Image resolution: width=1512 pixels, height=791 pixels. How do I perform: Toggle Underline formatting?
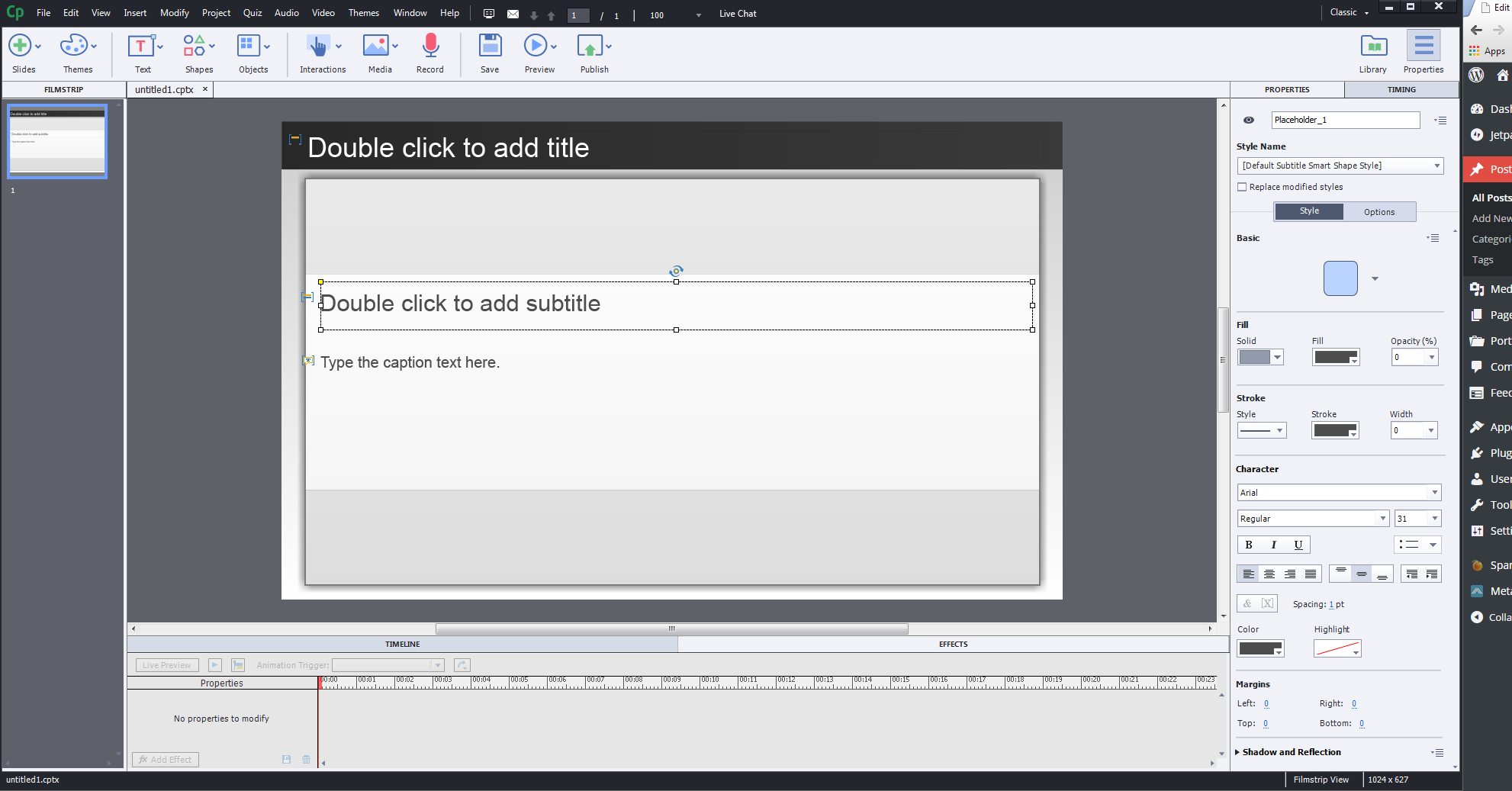point(1298,545)
